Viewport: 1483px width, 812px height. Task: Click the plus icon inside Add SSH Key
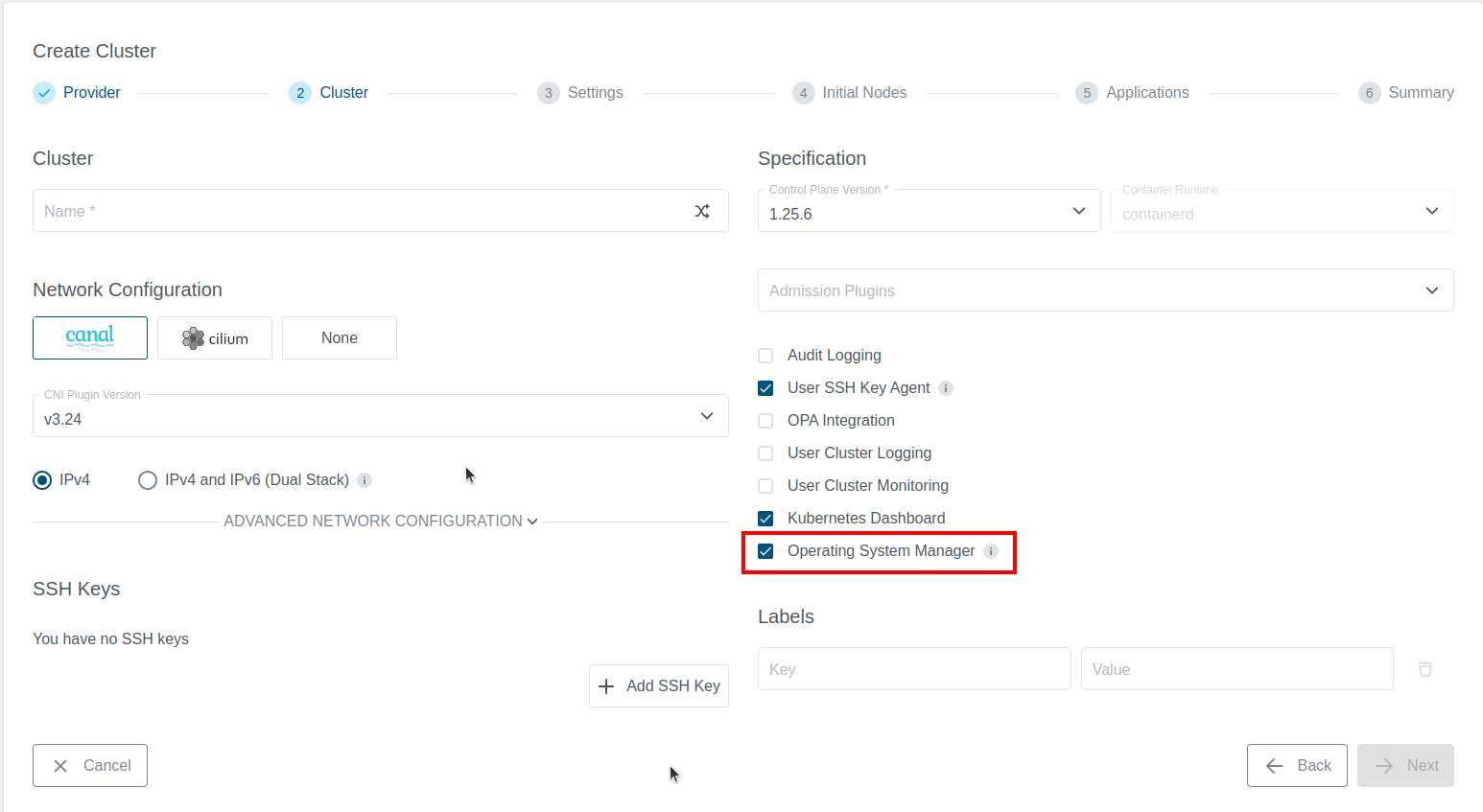click(605, 685)
